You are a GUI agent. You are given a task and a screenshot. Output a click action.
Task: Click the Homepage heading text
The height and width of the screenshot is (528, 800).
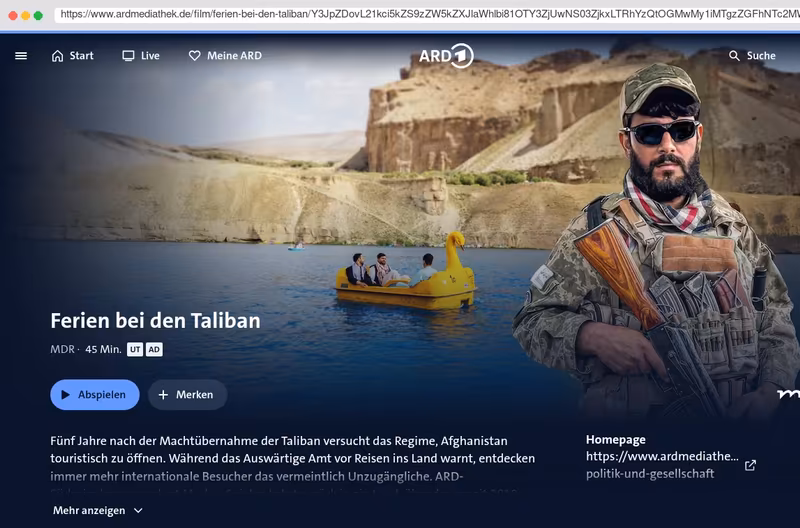[x=616, y=440]
